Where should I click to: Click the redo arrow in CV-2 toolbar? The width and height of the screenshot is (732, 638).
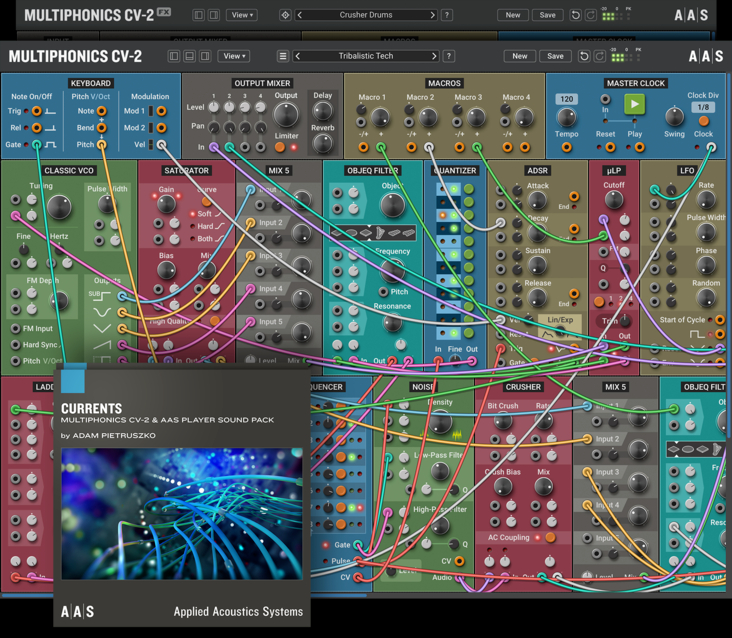[x=601, y=56]
